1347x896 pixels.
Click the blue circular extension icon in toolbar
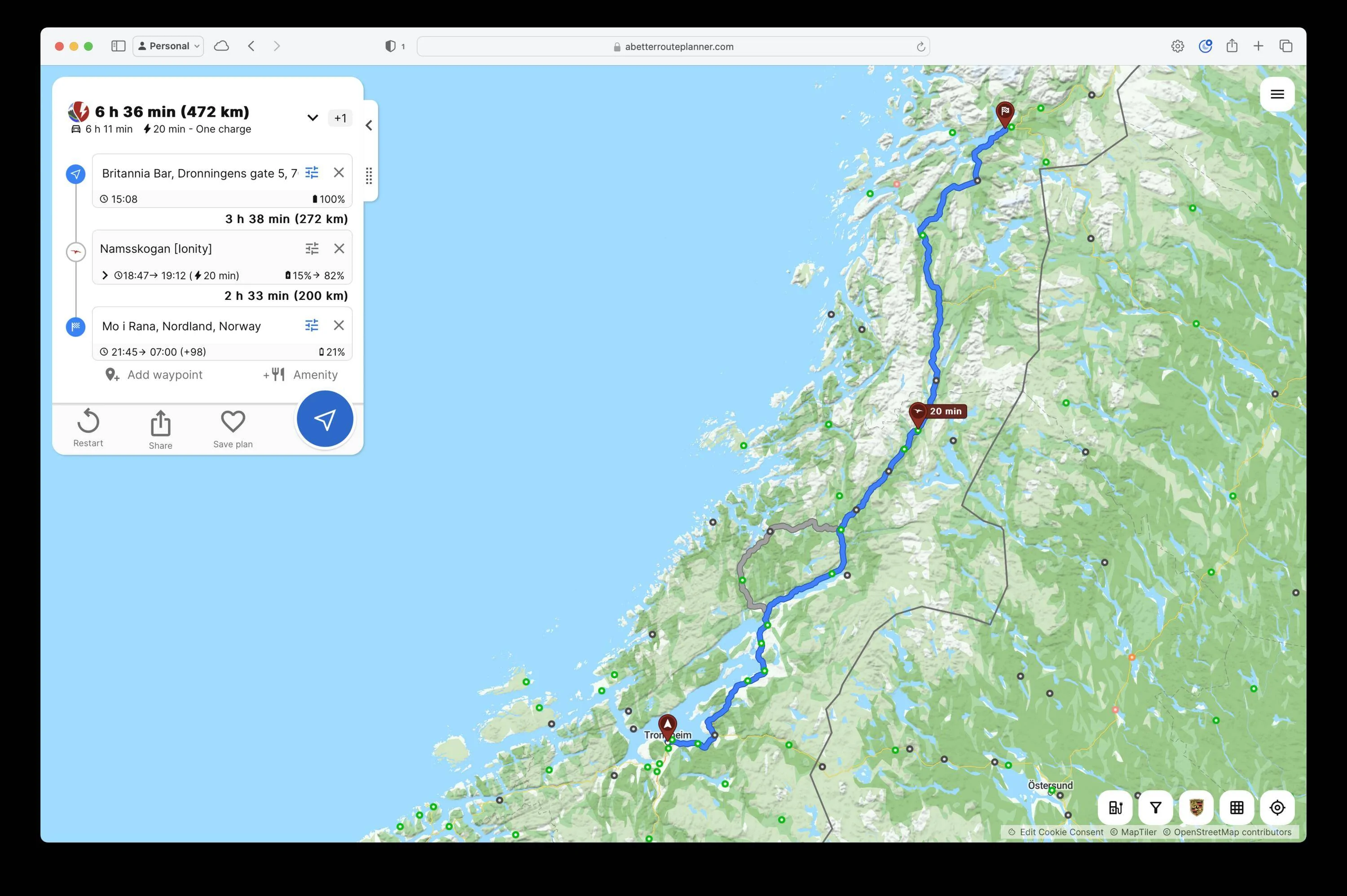pos(1205,46)
